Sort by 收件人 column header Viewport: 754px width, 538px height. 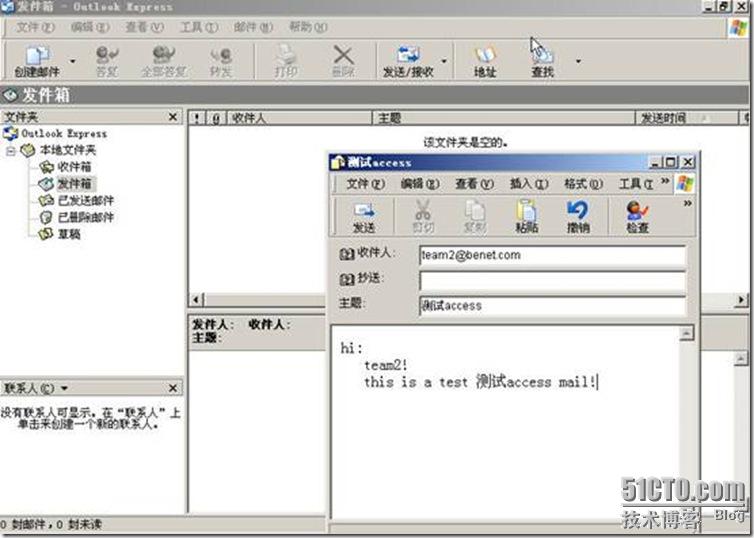click(299, 118)
